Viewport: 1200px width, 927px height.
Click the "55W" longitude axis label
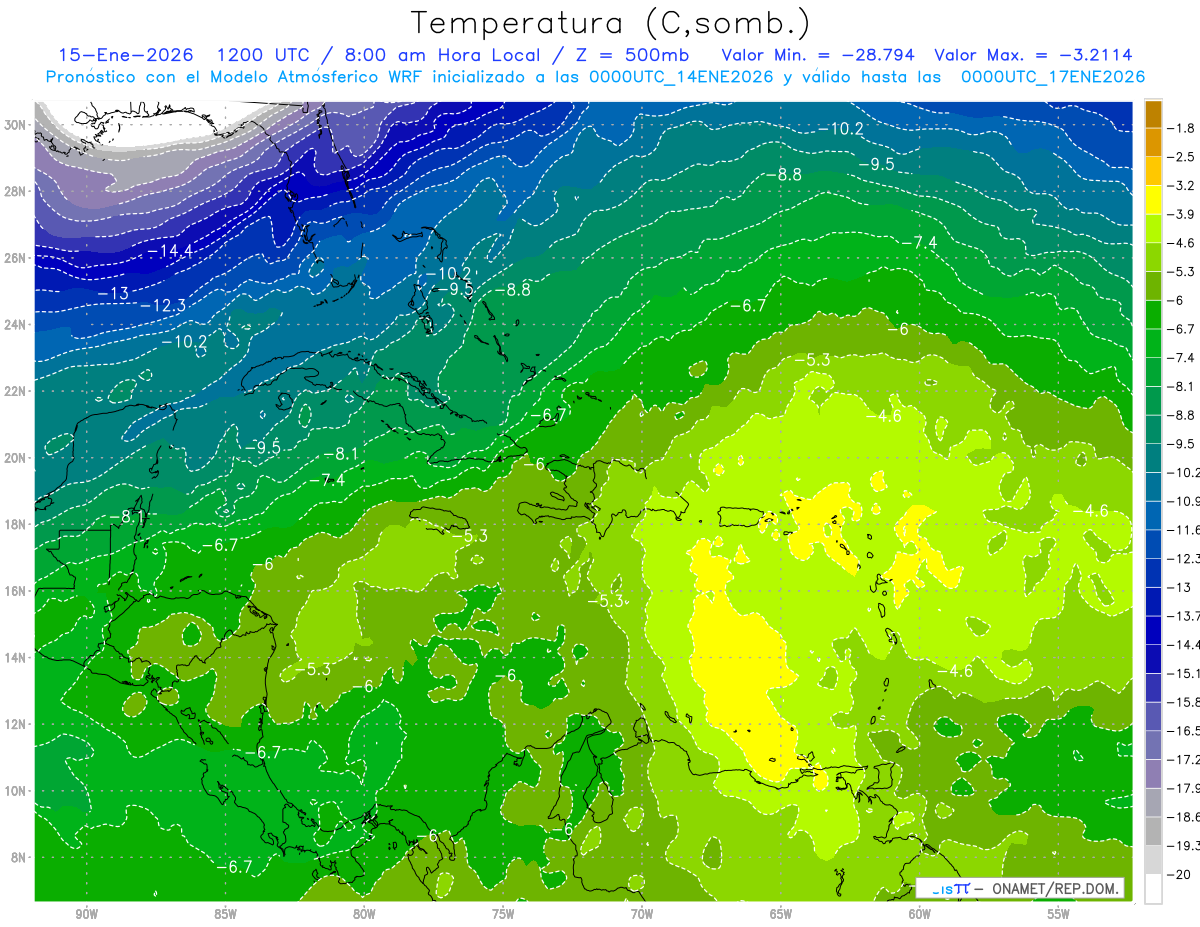1058,913
